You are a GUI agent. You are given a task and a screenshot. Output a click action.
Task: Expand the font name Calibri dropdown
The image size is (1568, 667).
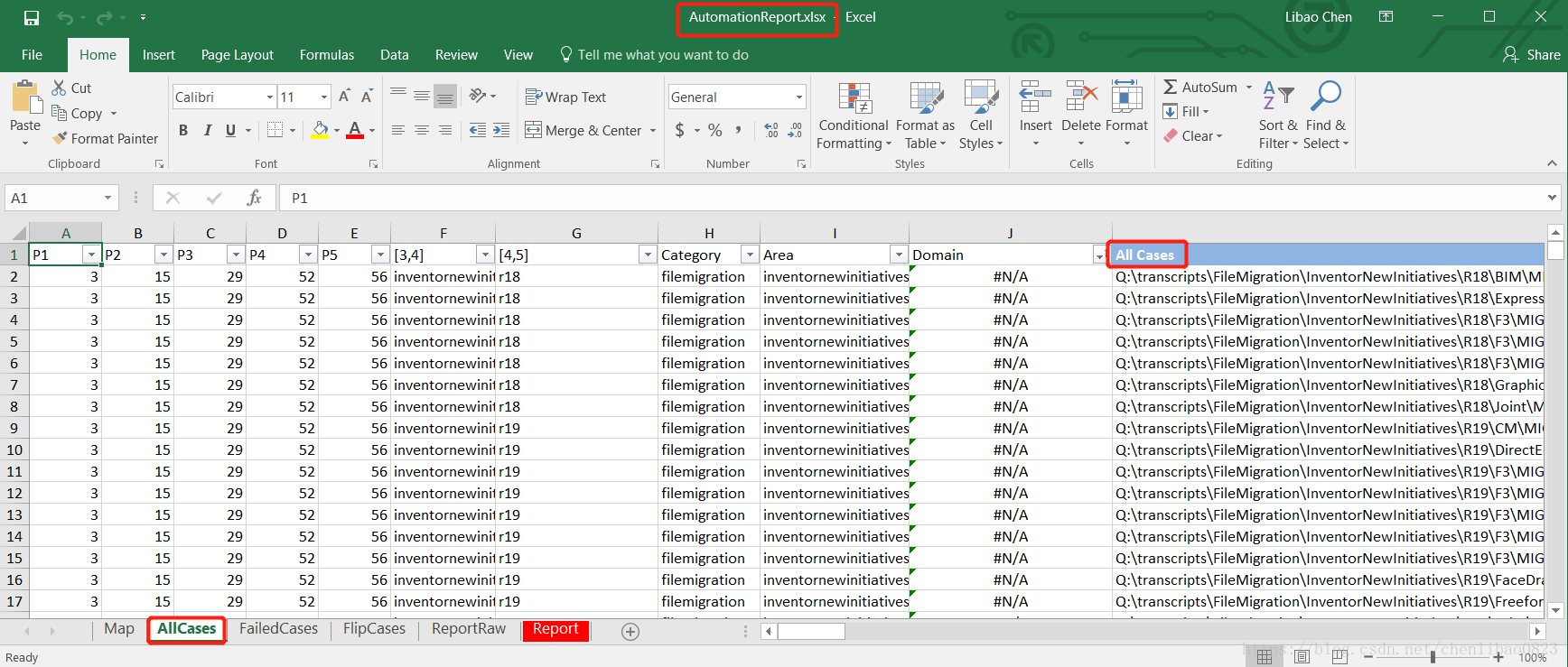[x=269, y=97]
